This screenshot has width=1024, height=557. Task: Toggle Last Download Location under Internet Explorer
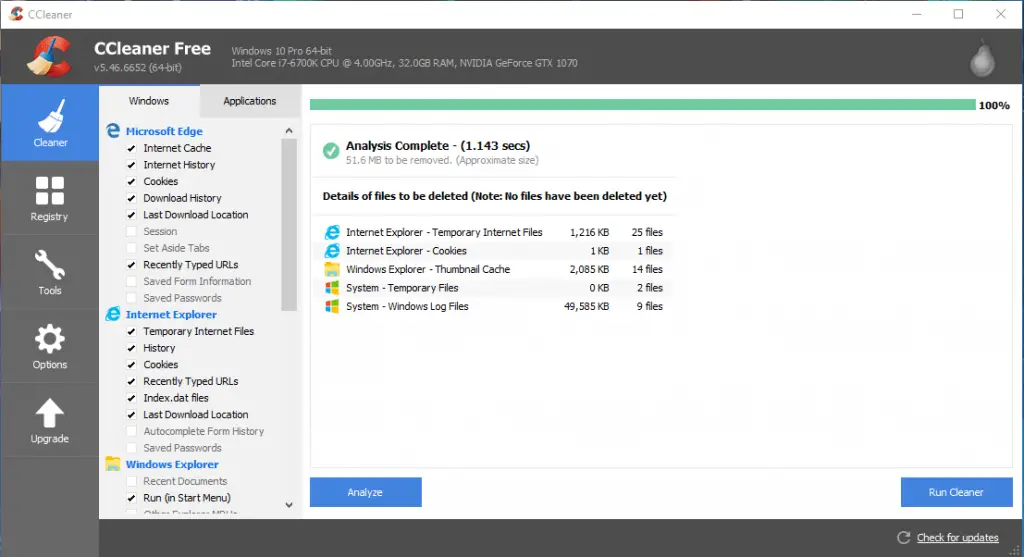click(x=131, y=415)
